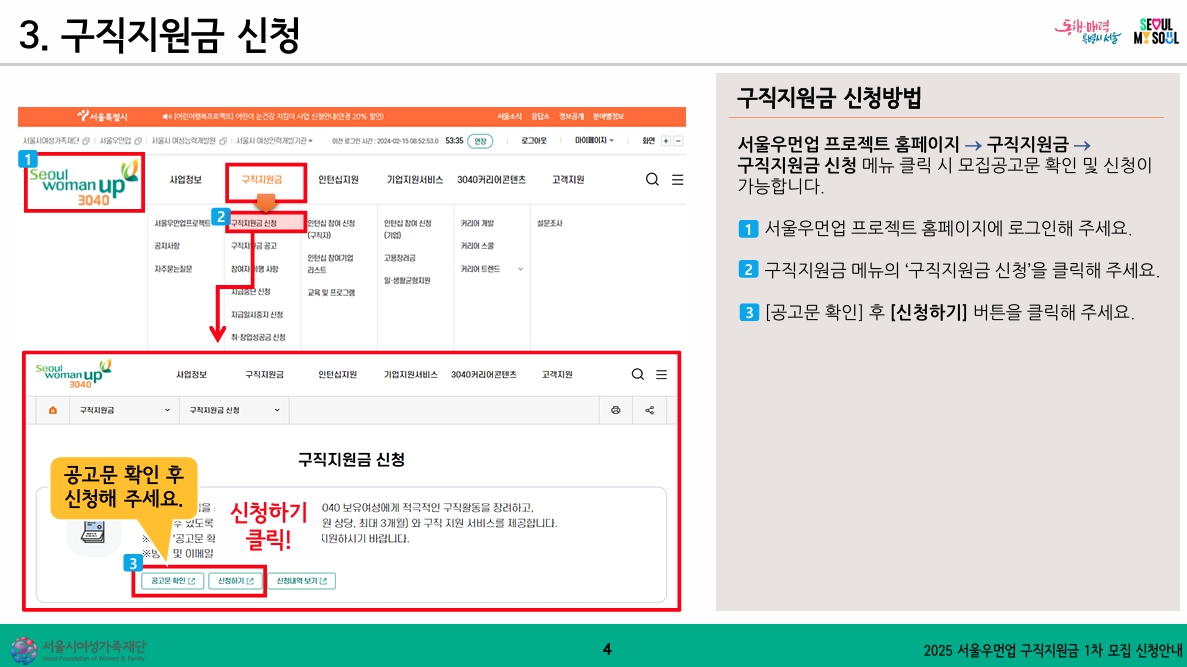Viewport: 1187px width, 667px height.
Task: Click the 일·생활균형지원 submenu item
Action: click(x=407, y=281)
